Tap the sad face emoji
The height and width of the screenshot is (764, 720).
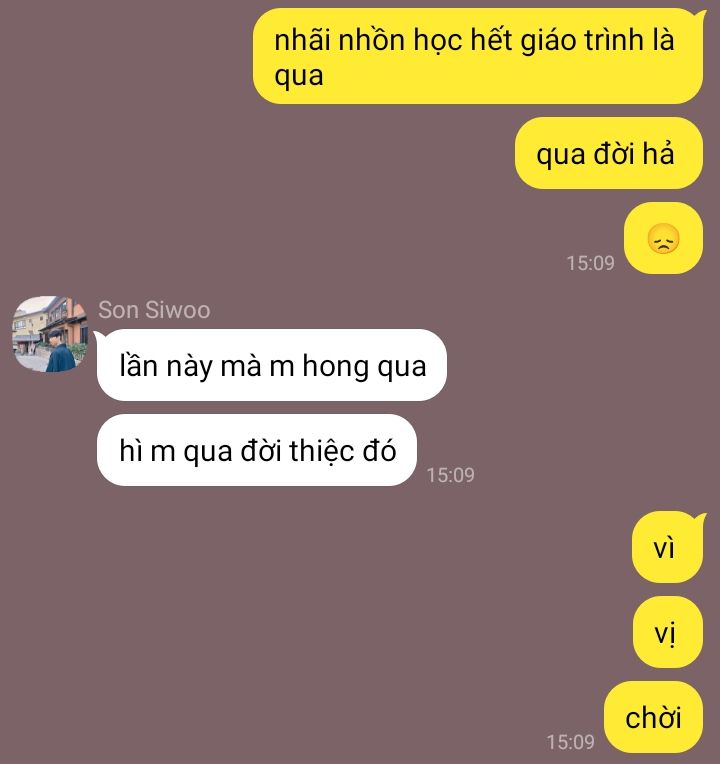[663, 238]
